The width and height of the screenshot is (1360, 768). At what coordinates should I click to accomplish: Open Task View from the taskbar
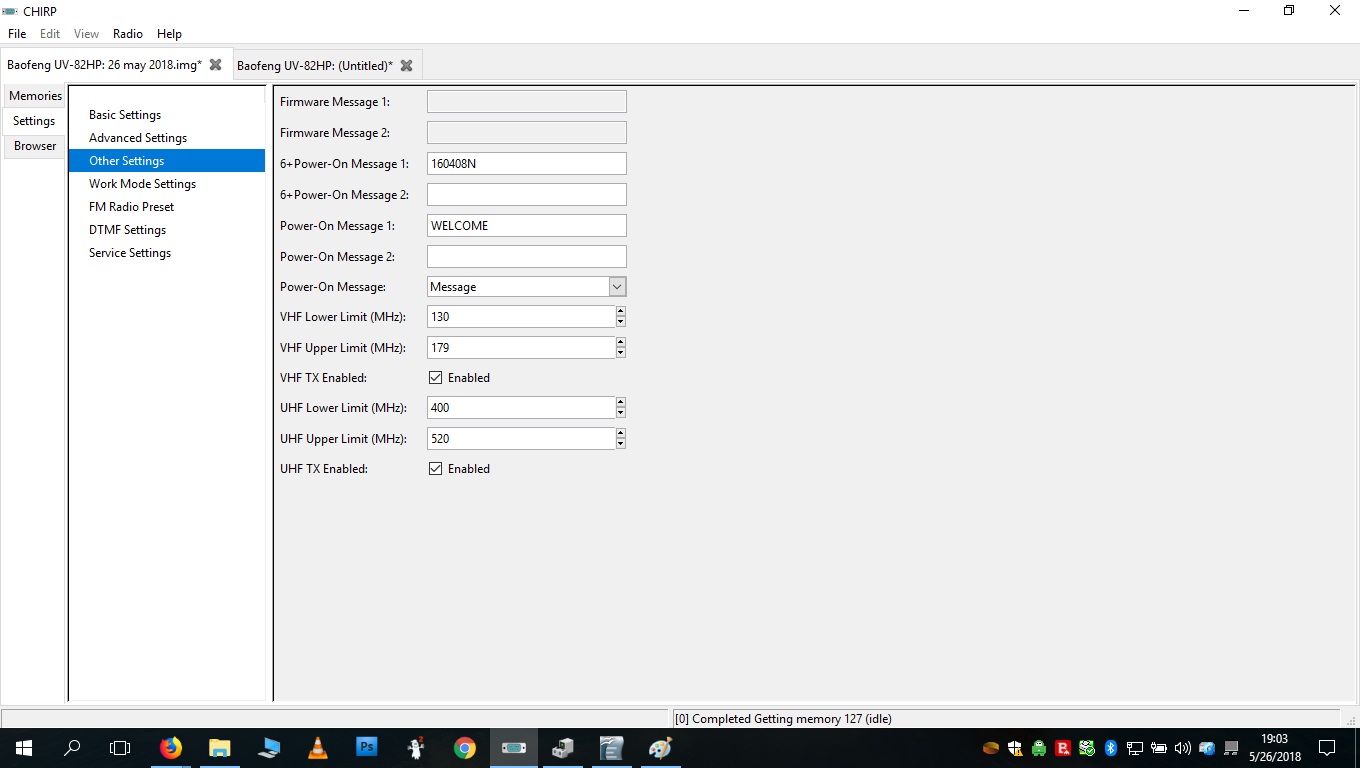point(120,747)
